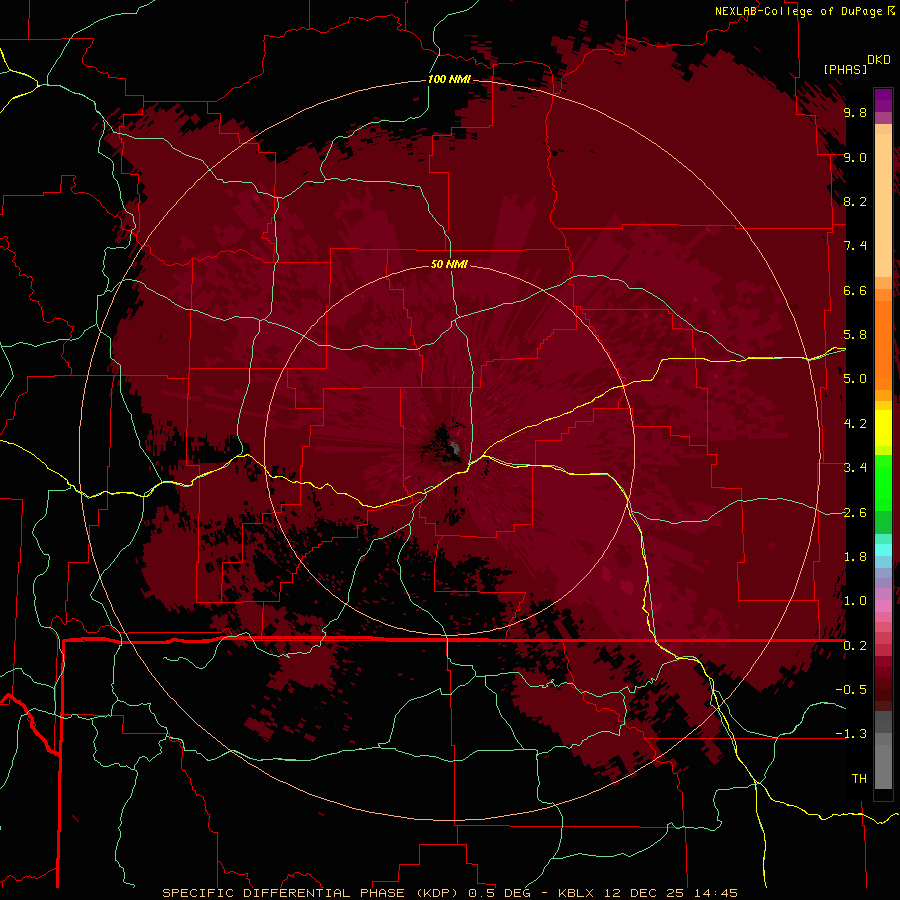900x900 pixels.
Task: Click the purple top segment of color scale
Action: coord(883,100)
